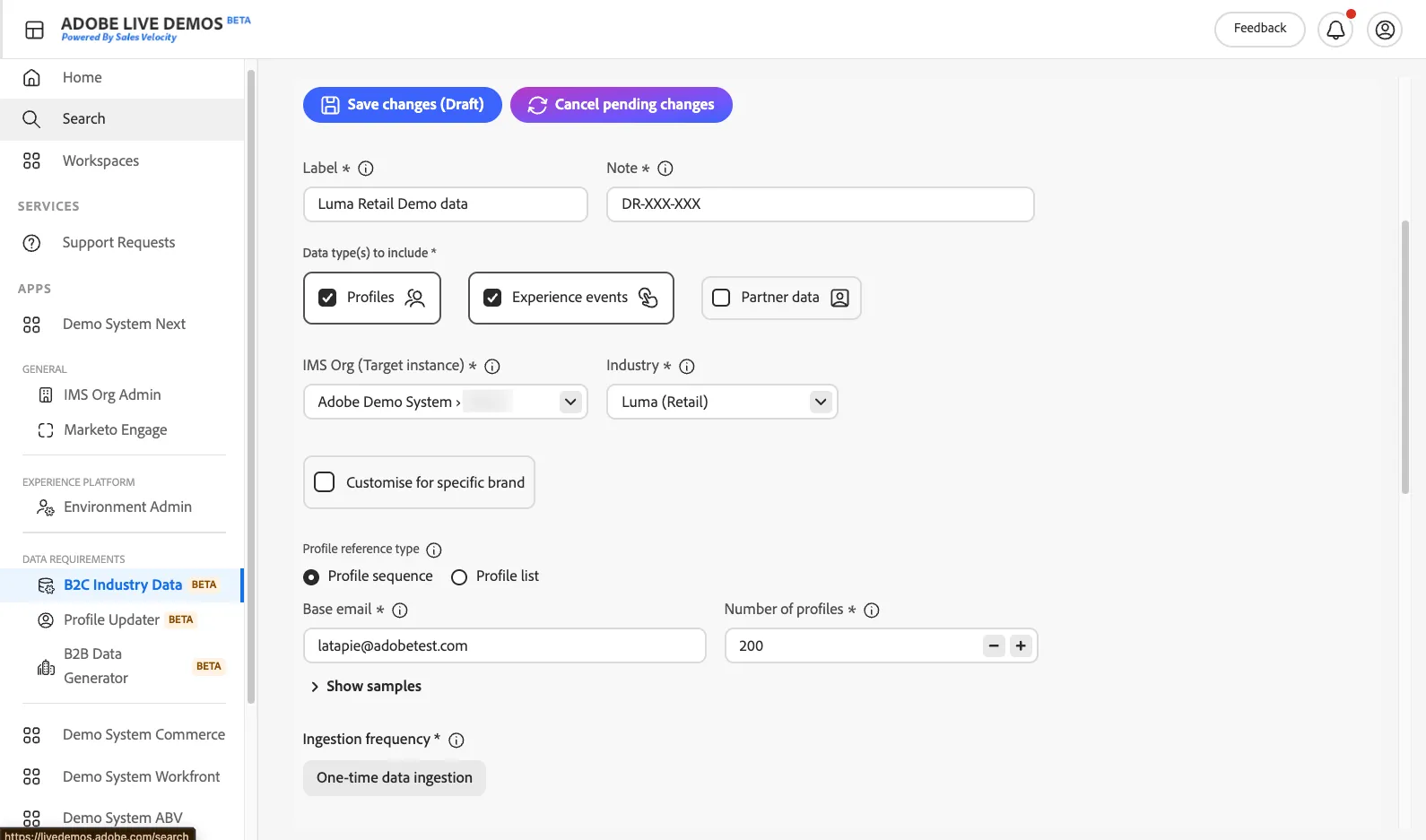Go to Environment Admin

127,507
